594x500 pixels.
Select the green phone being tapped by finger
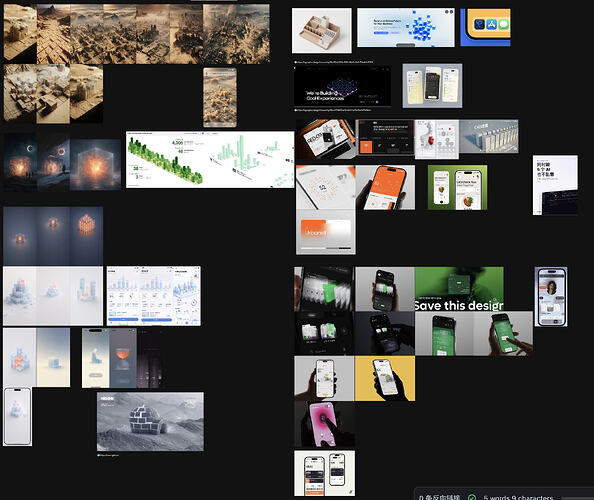503,334
